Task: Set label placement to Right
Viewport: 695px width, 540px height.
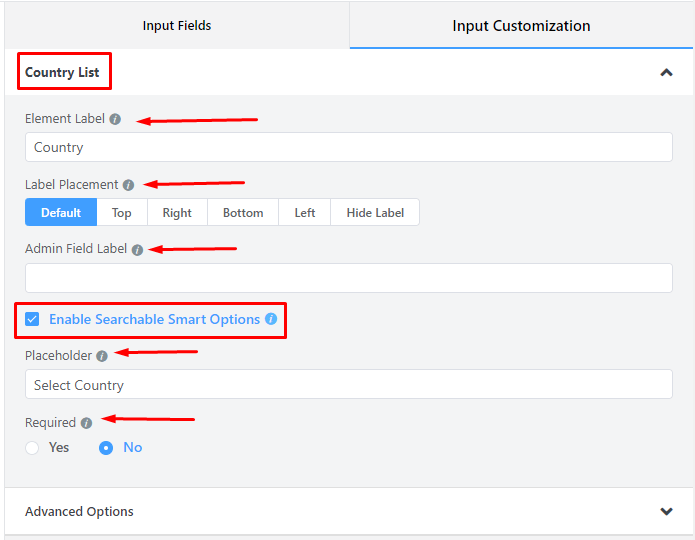Action: (x=177, y=213)
